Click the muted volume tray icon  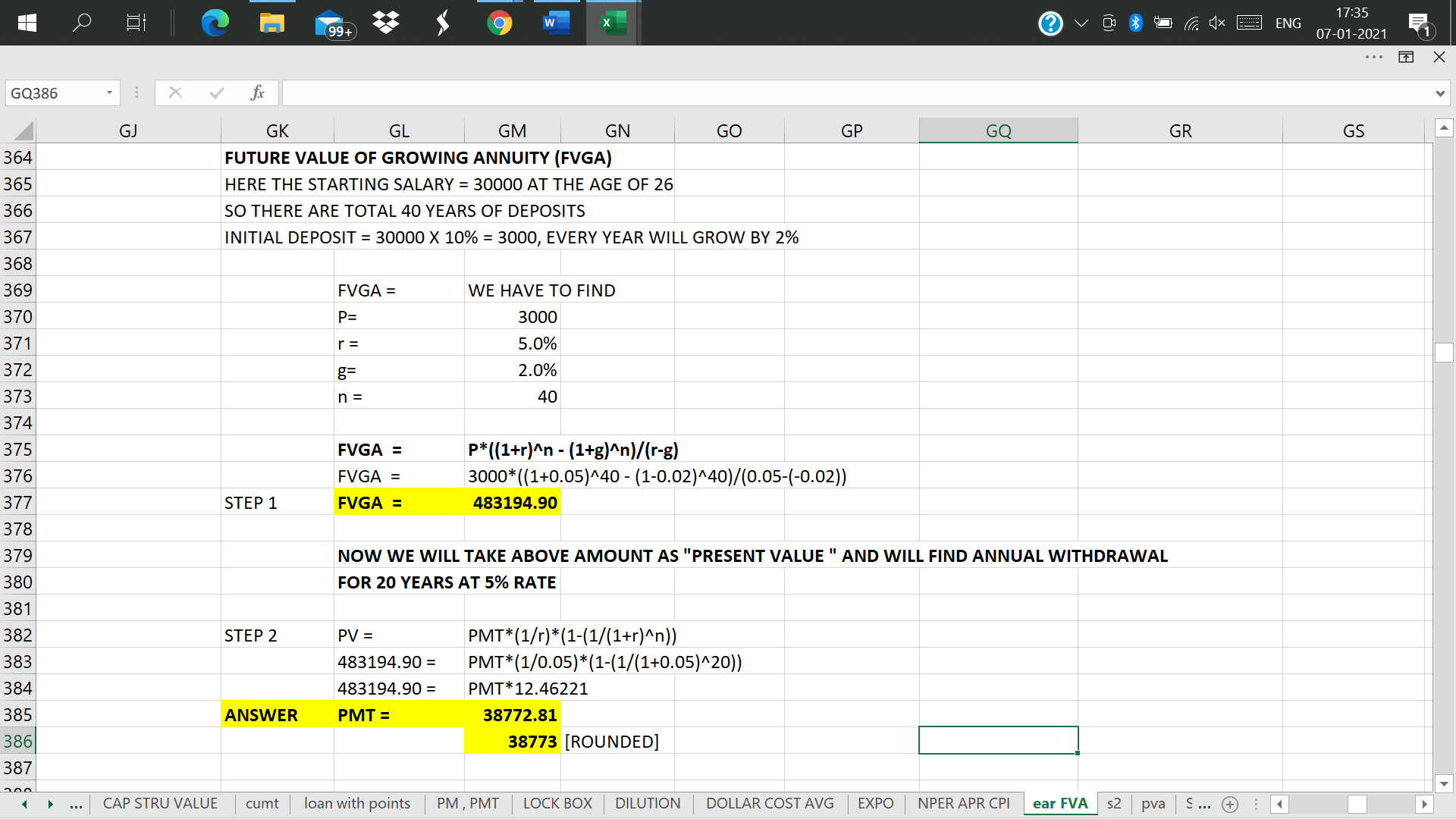pyautogui.click(x=1217, y=23)
